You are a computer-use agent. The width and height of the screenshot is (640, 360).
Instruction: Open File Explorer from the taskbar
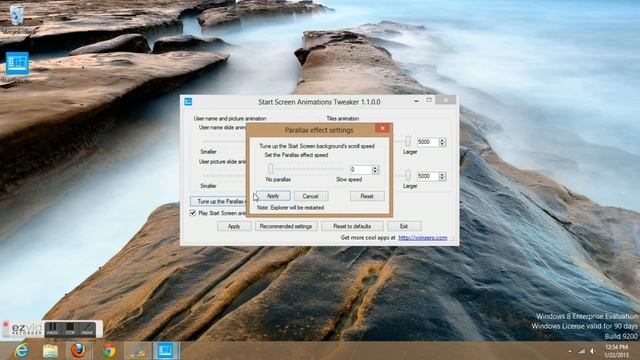[50, 351]
